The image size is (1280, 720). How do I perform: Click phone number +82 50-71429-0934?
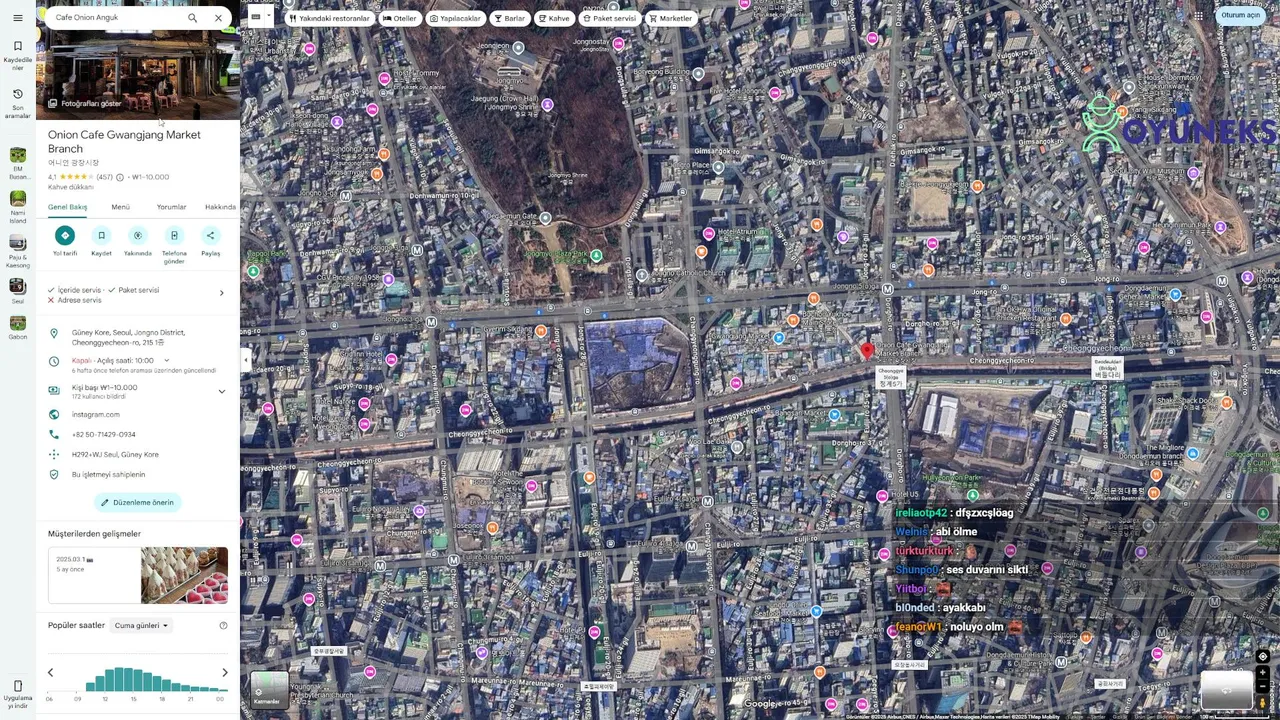tap(104, 434)
